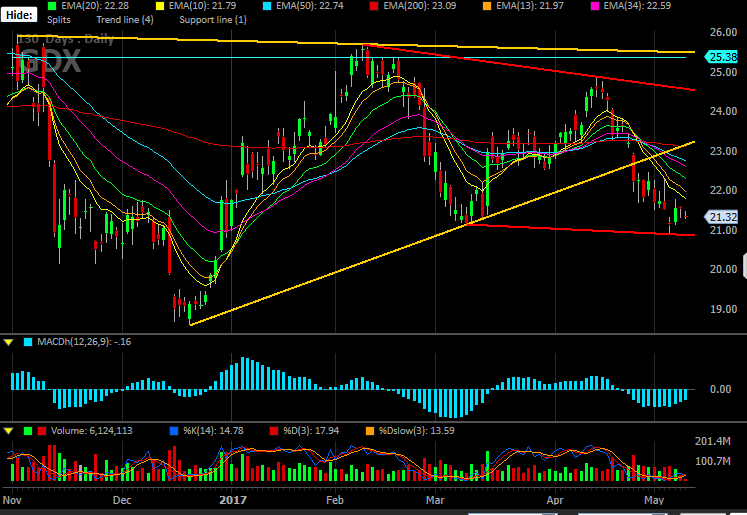
Task: Click the cyan EMA(50) color swatch
Action: (267, 6)
